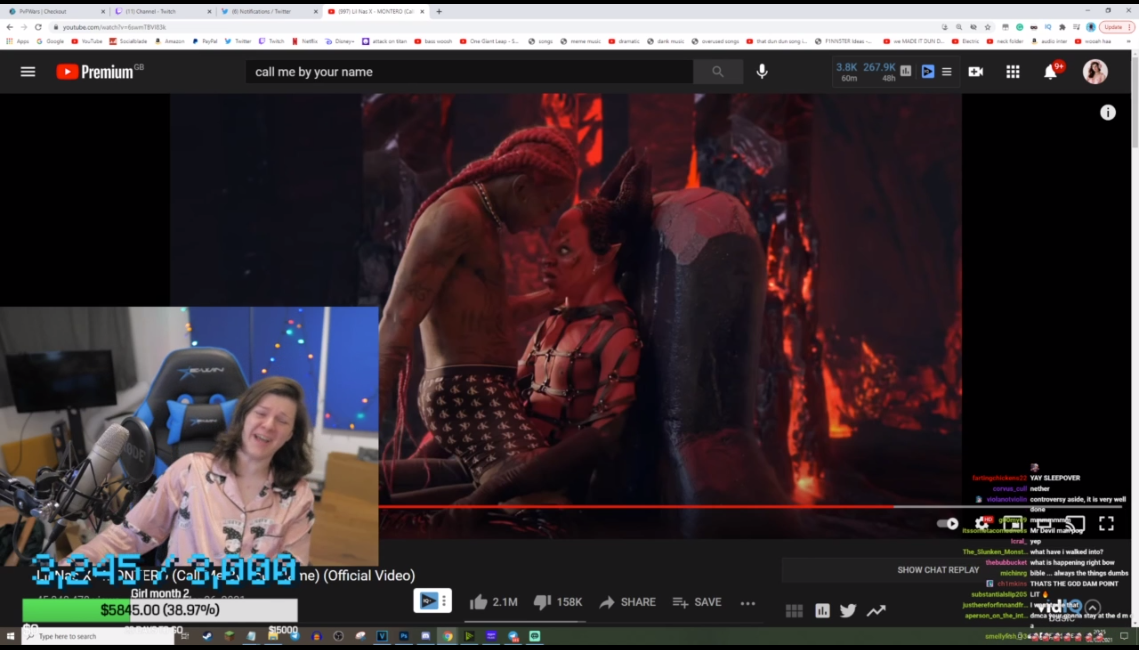Show chat replay
1139x650 pixels.
click(938, 569)
